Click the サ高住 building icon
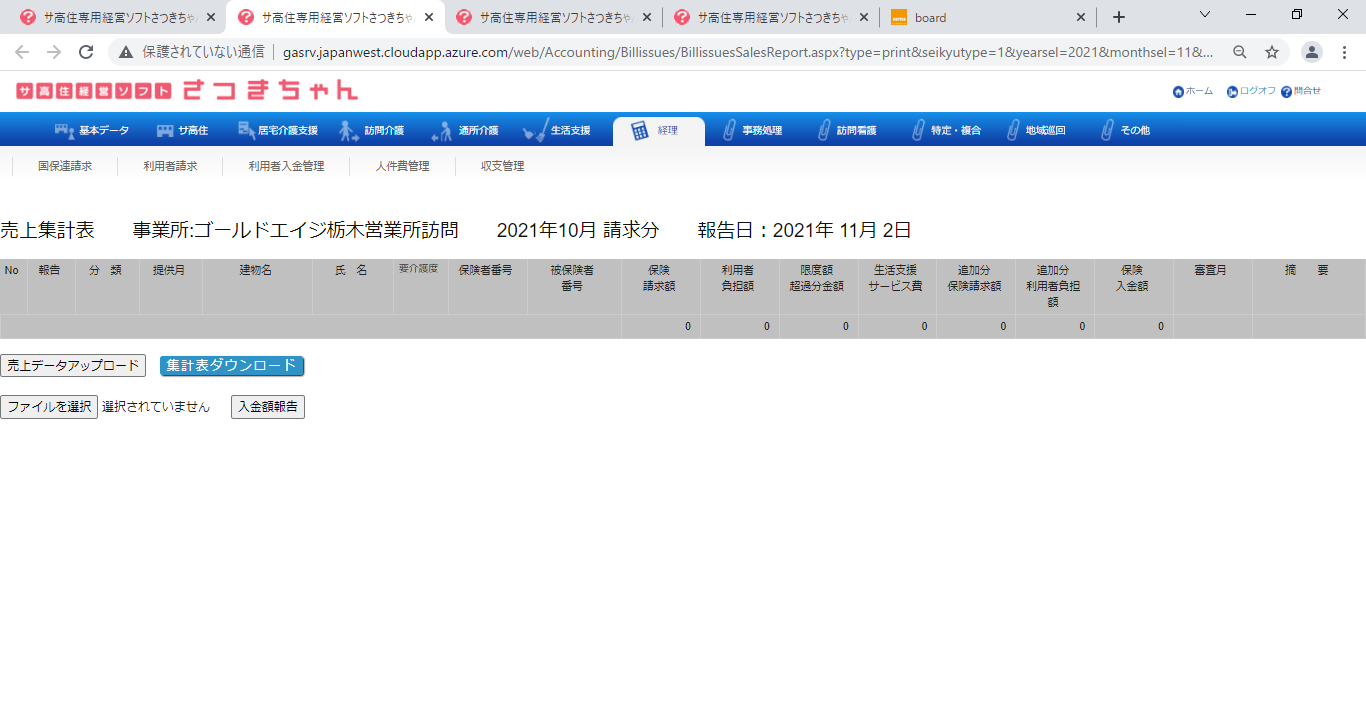The width and height of the screenshot is (1366, 728). click(x=165, y=131)
